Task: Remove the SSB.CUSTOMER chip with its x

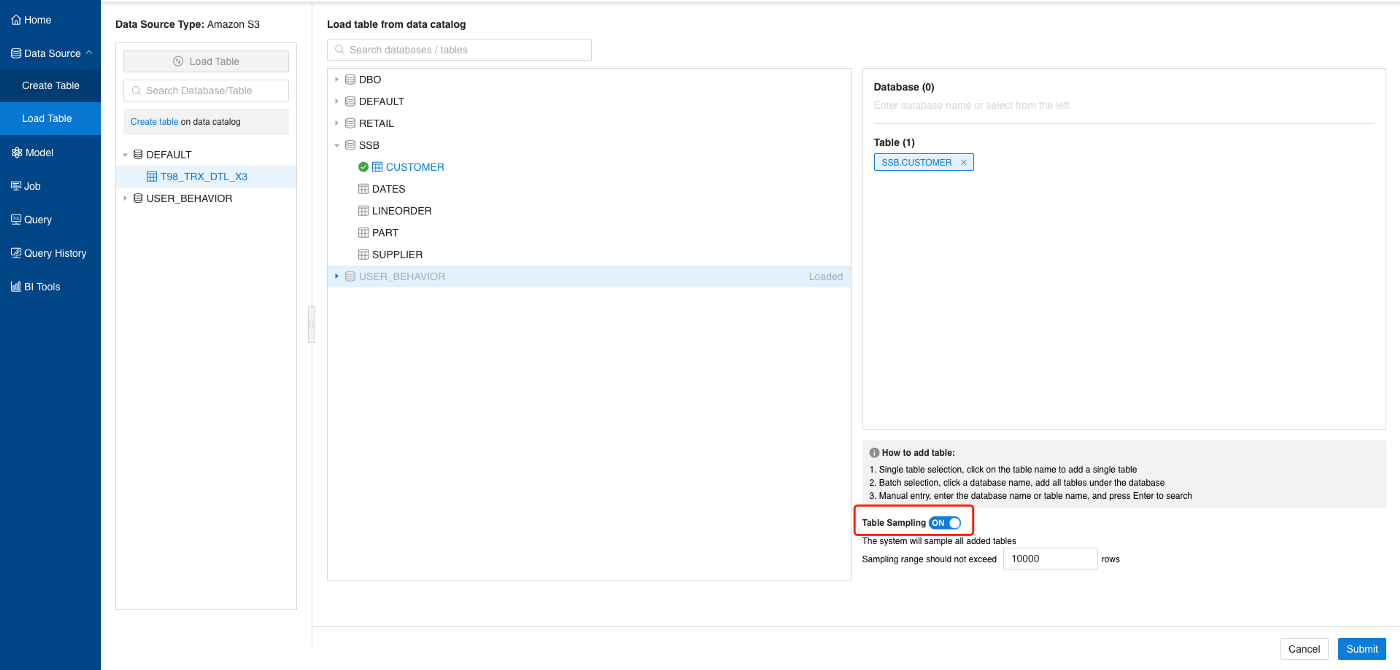Action: (963, 161)
